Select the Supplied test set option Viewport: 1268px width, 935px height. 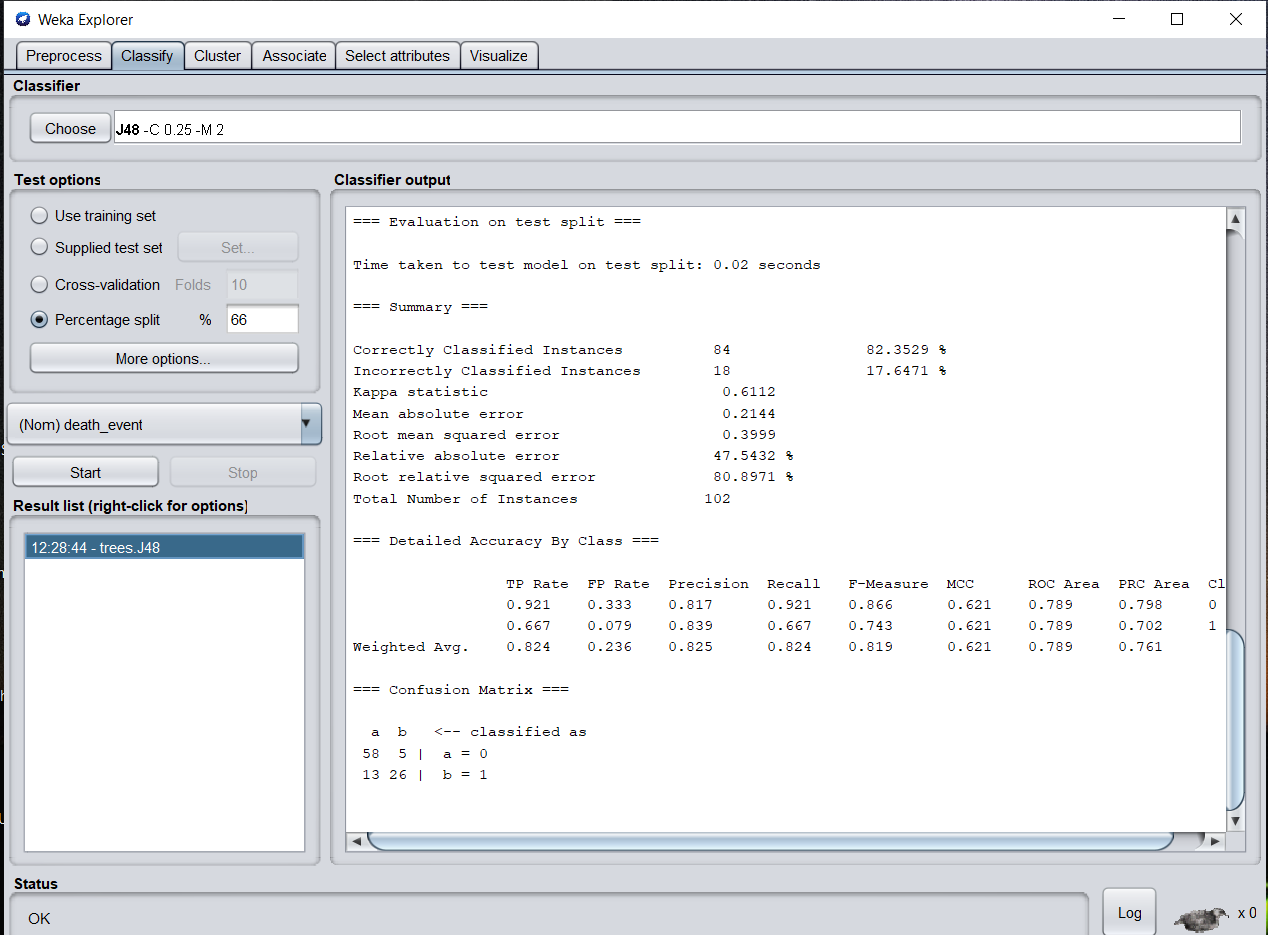(39, 247)
